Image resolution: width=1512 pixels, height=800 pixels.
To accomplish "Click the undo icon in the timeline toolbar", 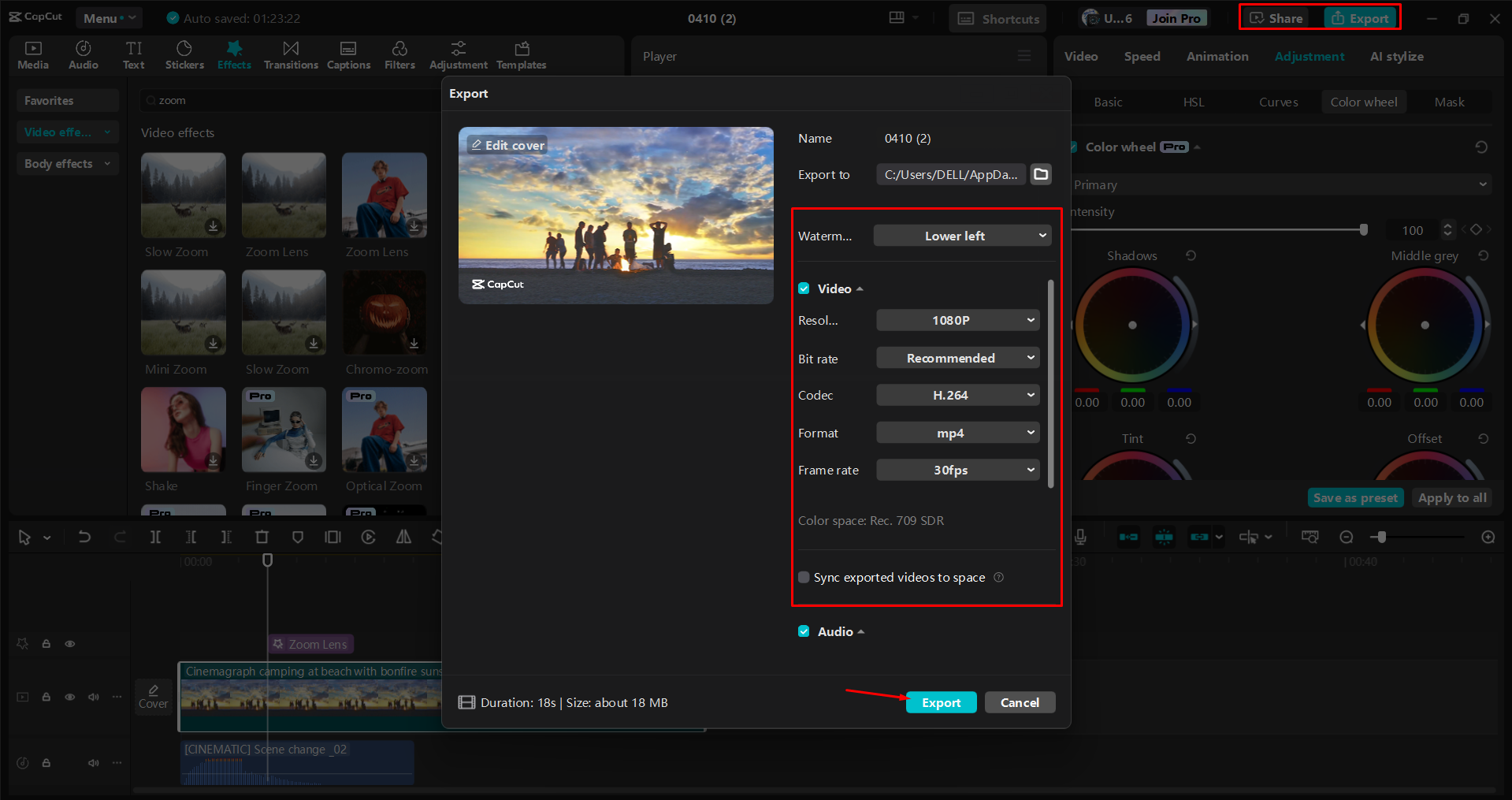I will (84, 537).
